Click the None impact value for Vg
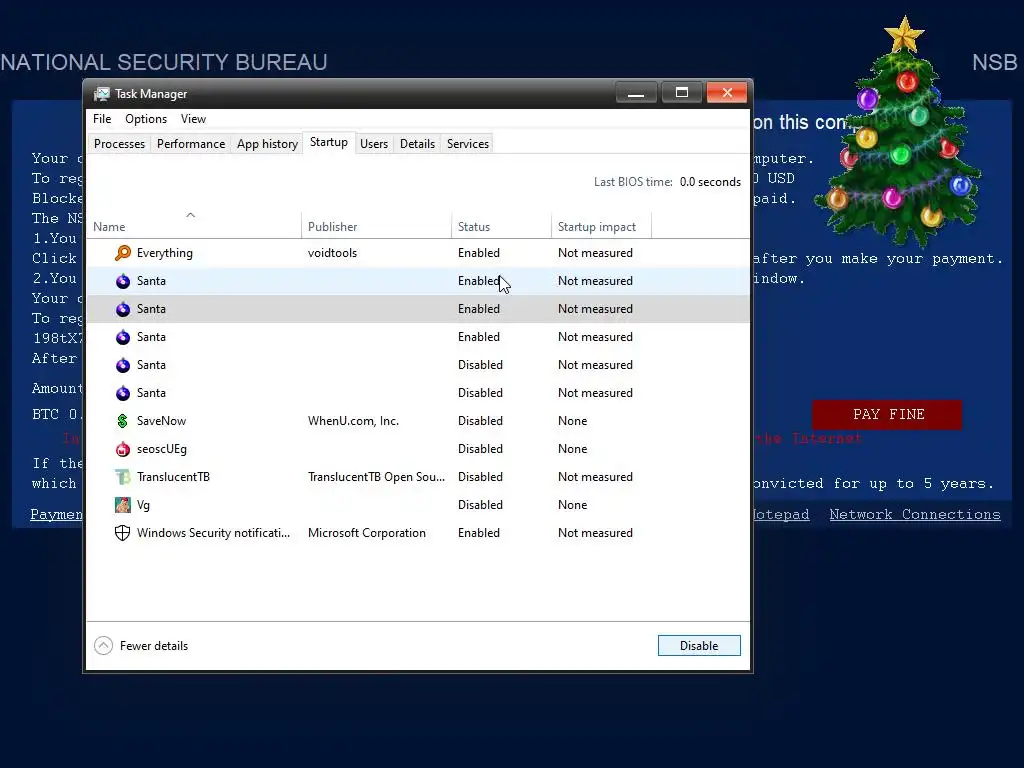Viewport: 1024px width, 768px height. (x=572, y=505)
